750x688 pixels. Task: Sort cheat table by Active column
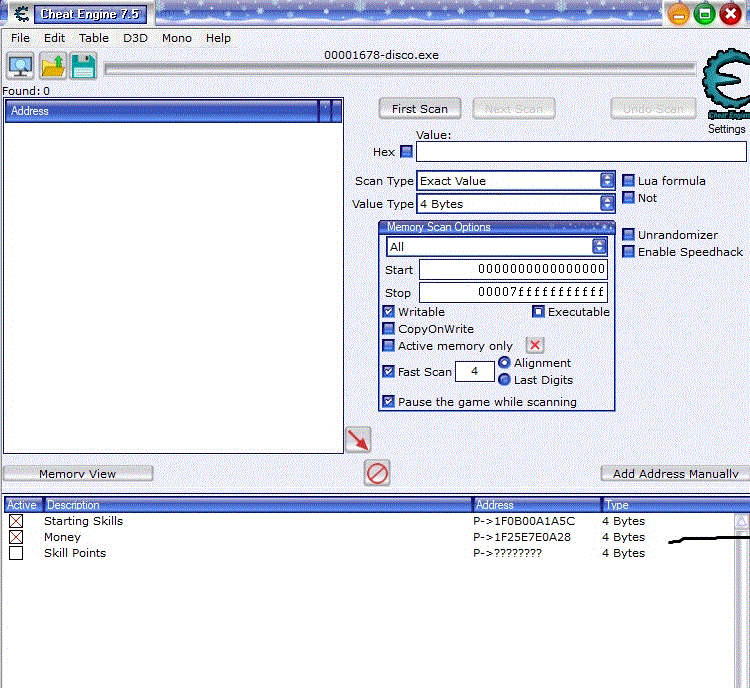point(22,505)
